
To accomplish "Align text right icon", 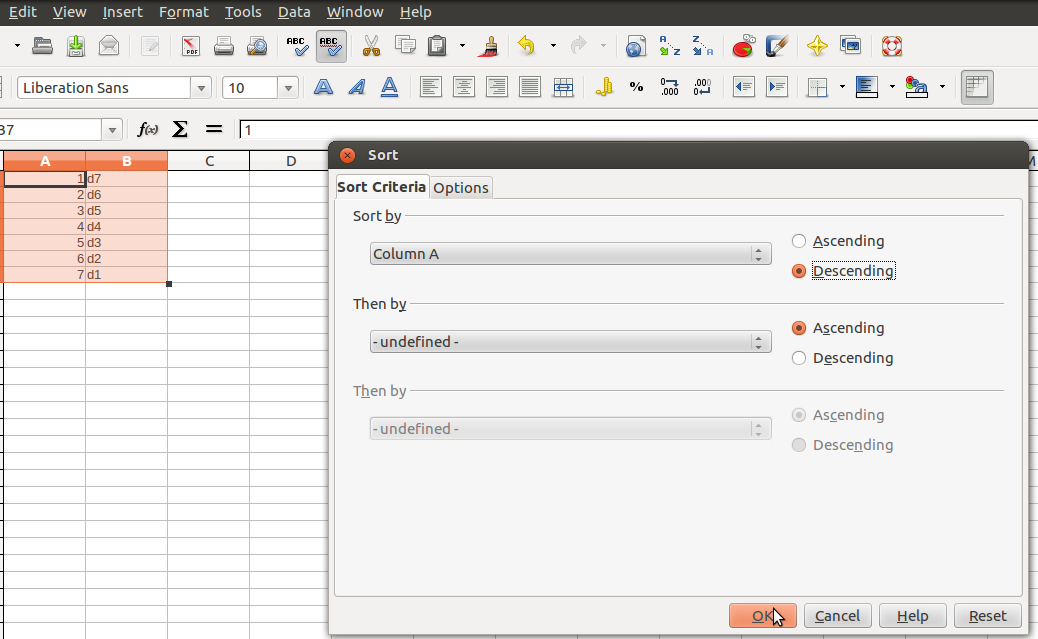I will [x=496, y=87].
